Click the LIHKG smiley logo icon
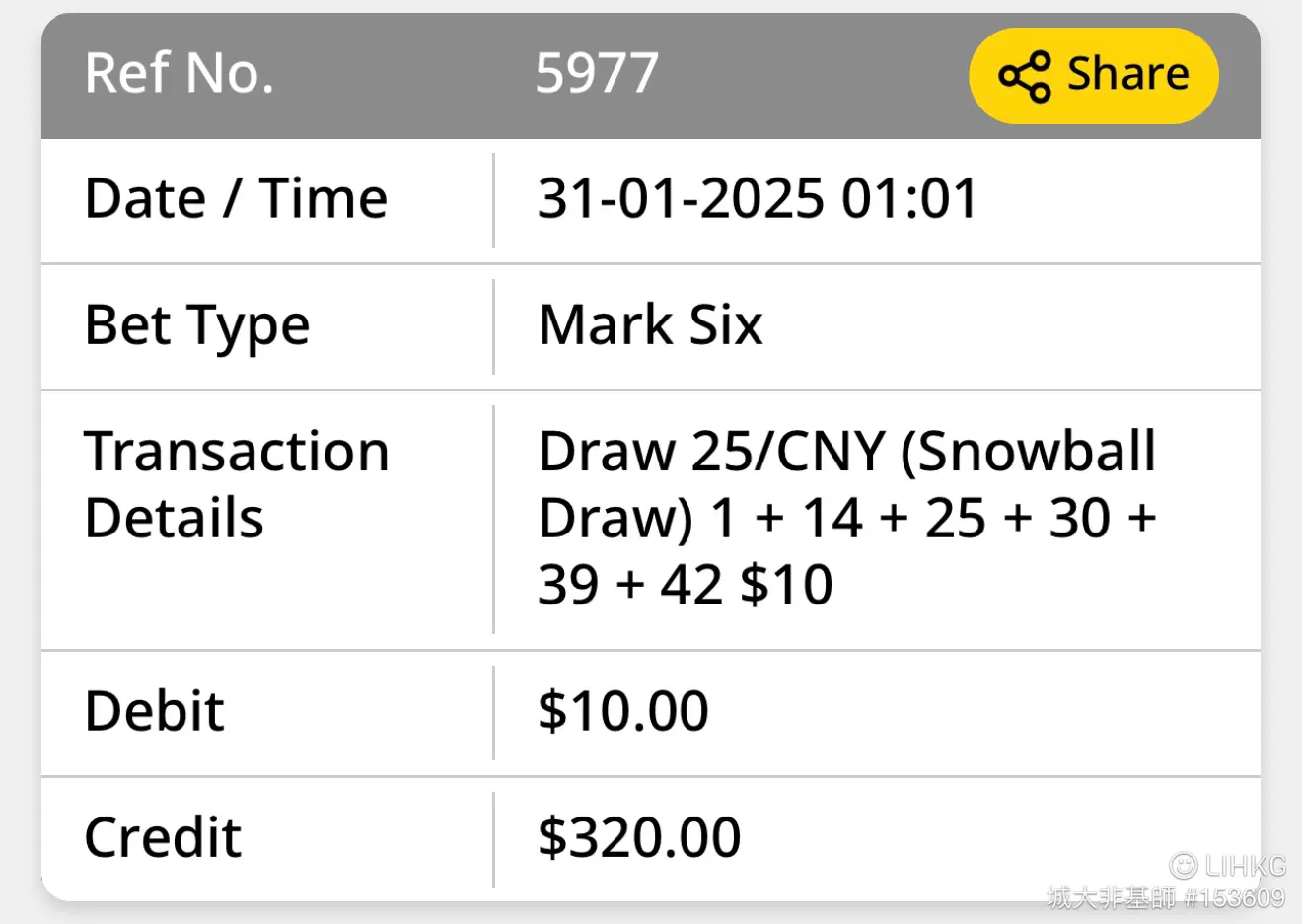Image resolution: width=1302 pixels, height=924 pixels. click(1183, 866)
